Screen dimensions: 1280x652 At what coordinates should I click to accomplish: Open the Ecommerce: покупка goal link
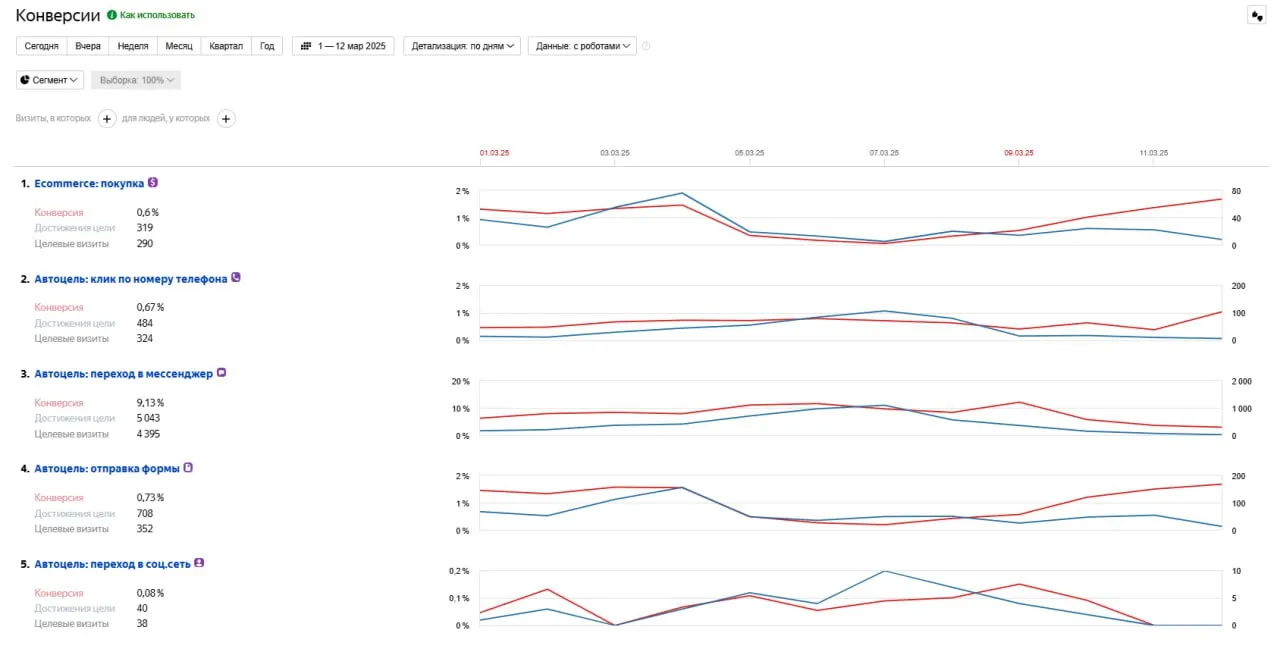click(x=89, y=184)
